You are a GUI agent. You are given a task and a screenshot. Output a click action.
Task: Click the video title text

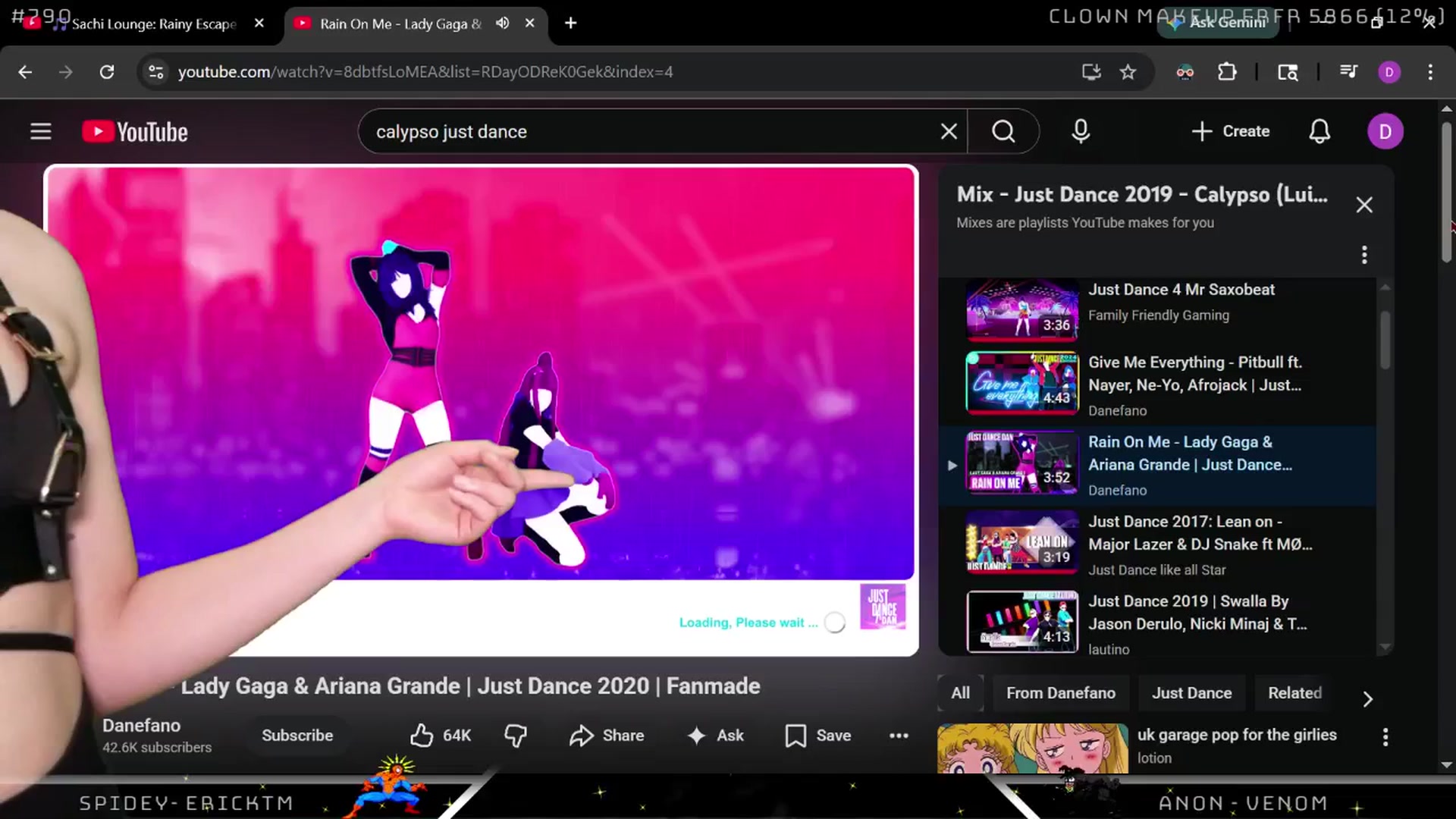(x=470, y=686)
